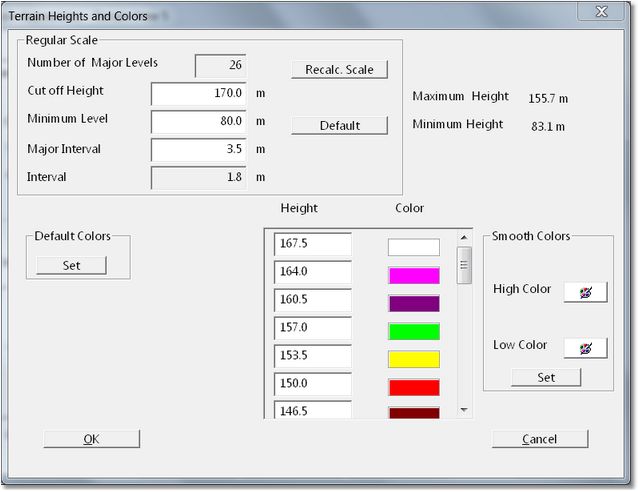638x492 pixels.
Task: Edit the 146.5 height field
Action: coord(313,409)
